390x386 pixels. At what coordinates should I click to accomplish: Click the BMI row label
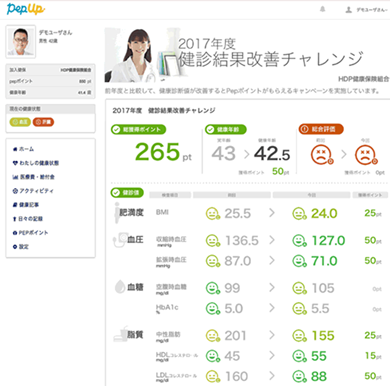pyautogui.click(x=162, y=212)
